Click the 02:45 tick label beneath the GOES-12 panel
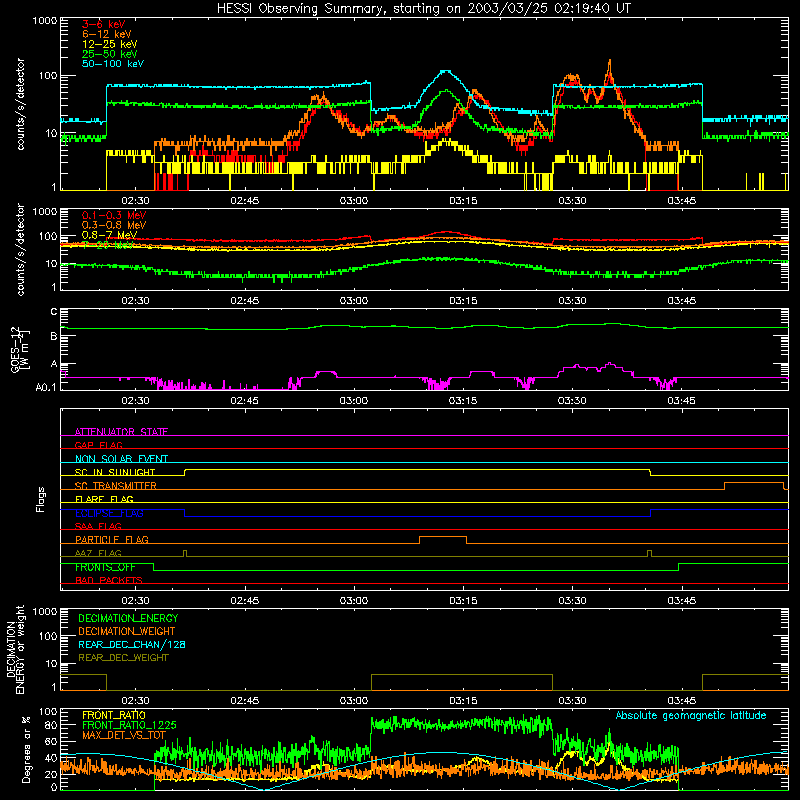 pyautogui.click(x=244, y=401)
